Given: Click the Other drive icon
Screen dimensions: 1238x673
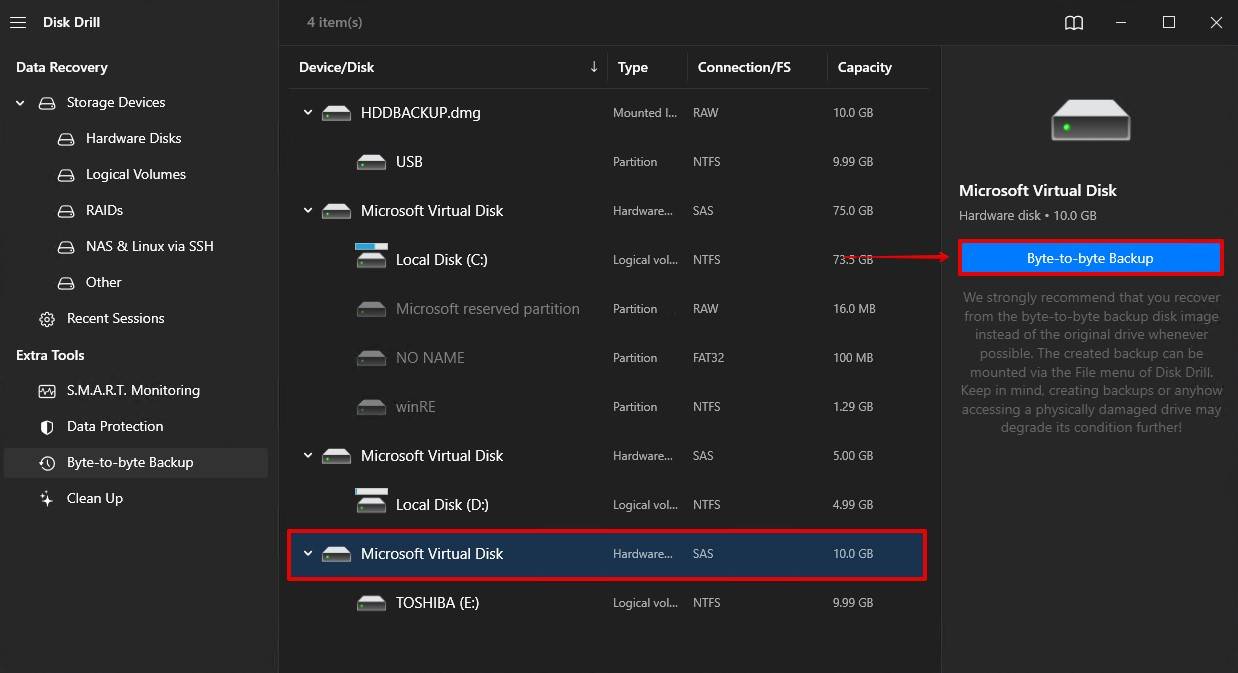Looking at the screenshot, I should click(66, 283).
